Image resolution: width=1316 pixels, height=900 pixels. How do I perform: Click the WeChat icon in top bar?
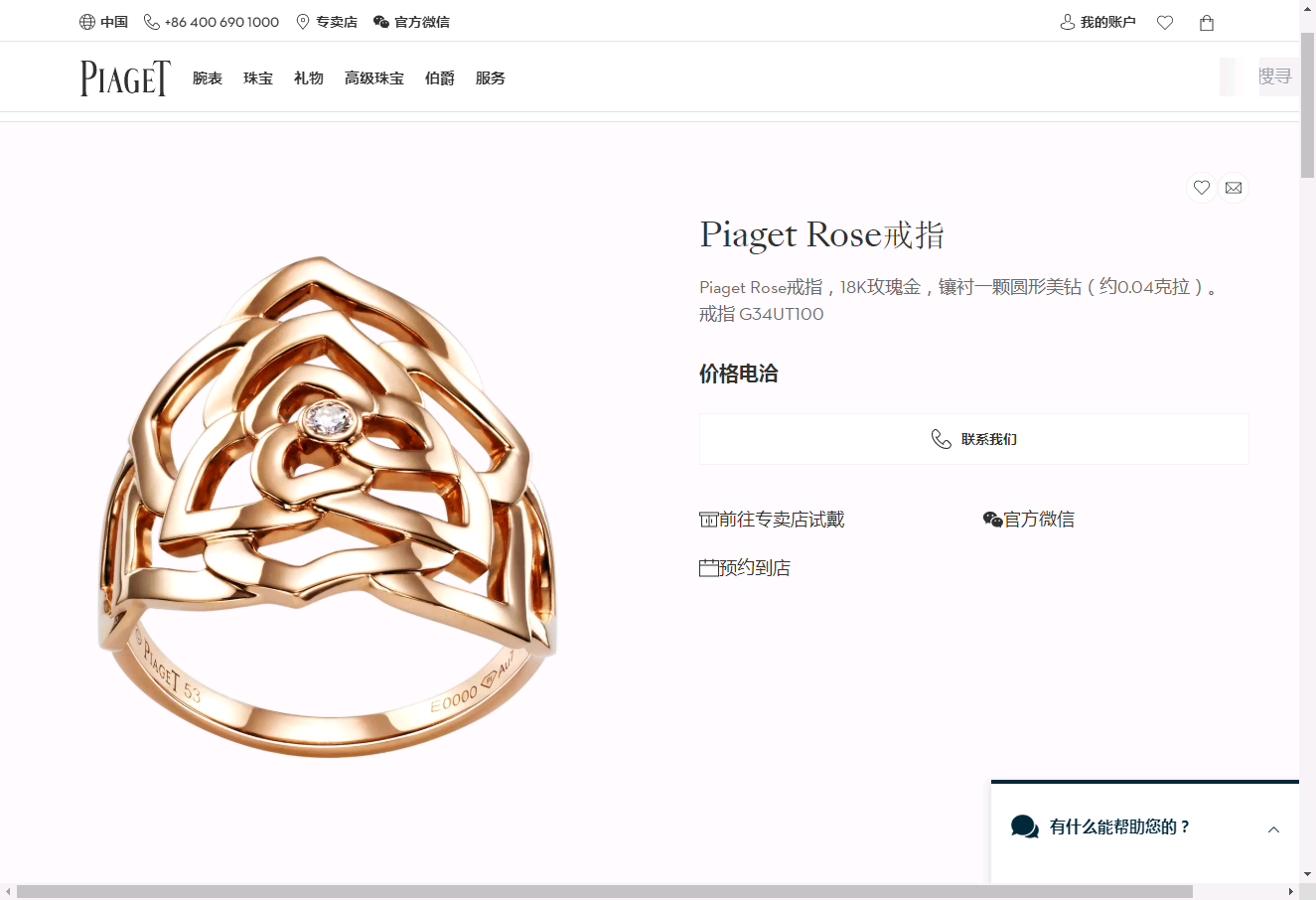point(381,22)
